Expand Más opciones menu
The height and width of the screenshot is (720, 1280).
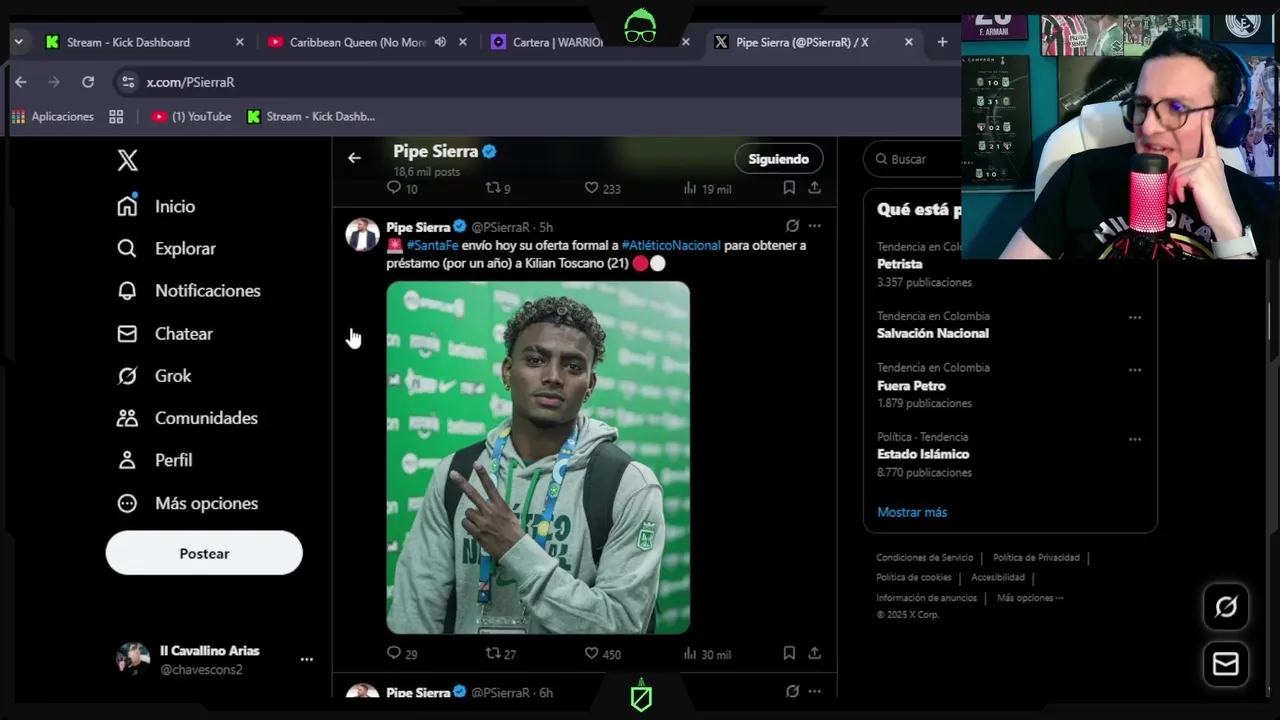(x=187, y=503)
